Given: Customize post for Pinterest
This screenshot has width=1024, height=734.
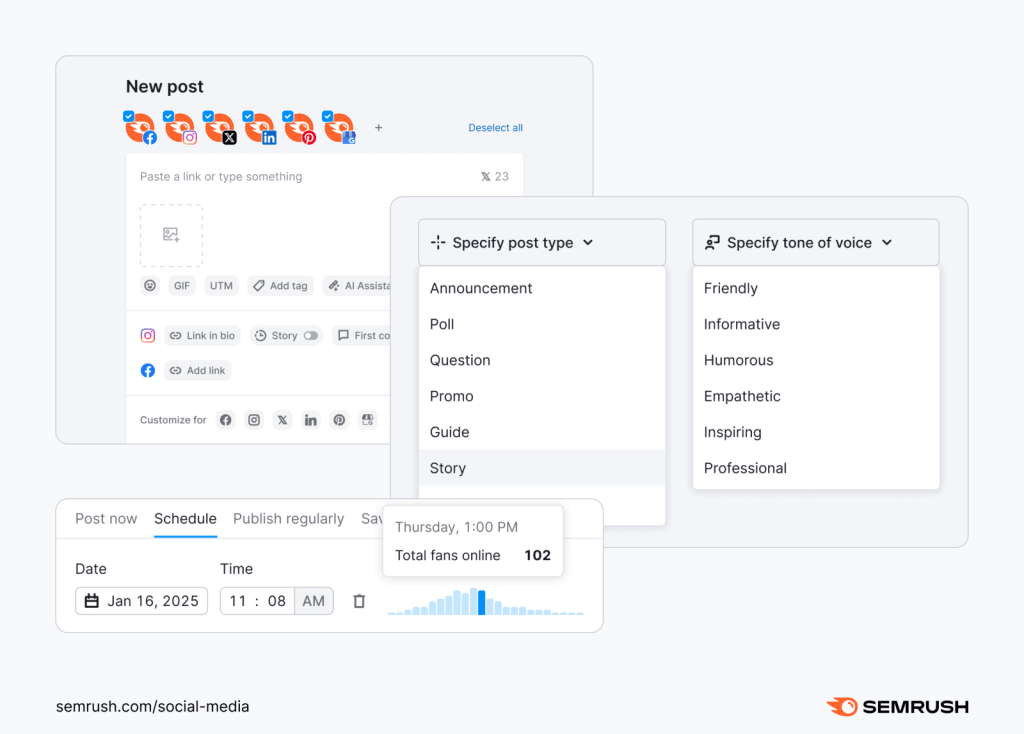Looking at the screenshot, I should 339,420.
